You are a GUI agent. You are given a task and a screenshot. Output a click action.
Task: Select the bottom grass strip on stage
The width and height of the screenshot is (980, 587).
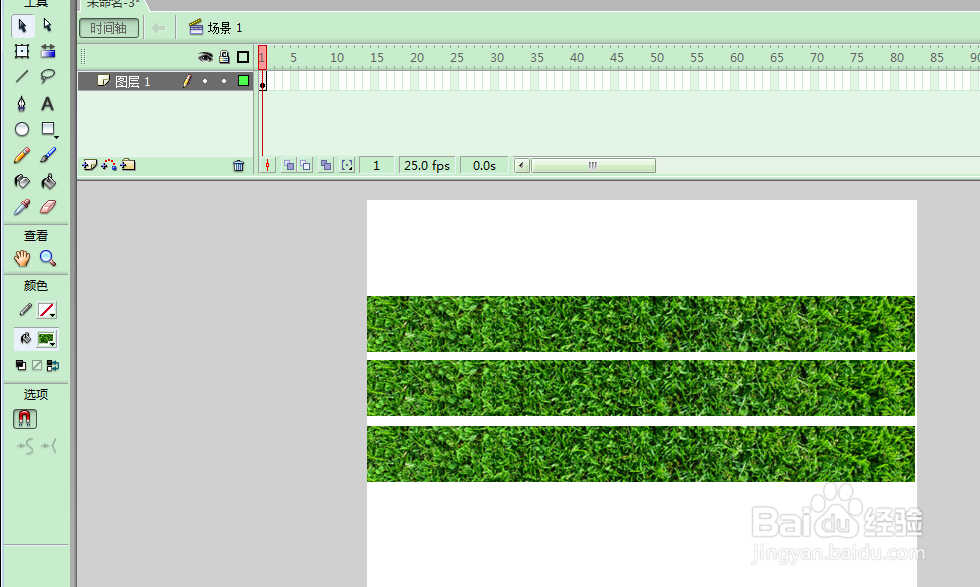pos(641,454)
